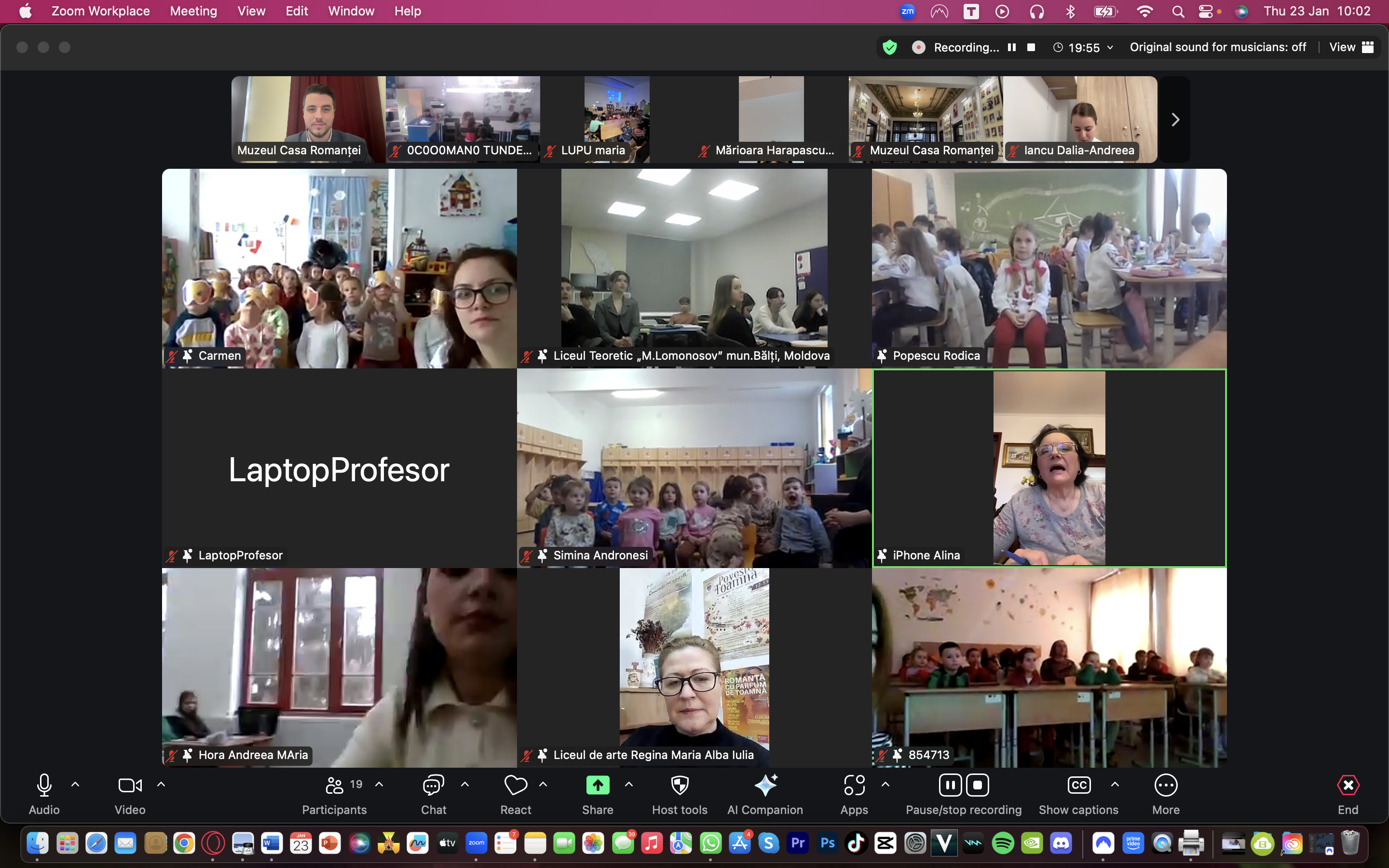Image resolution: width=1389 pixels, height=868 pixels.
Task: Click the End meeting button
Action: [1348, 786]
